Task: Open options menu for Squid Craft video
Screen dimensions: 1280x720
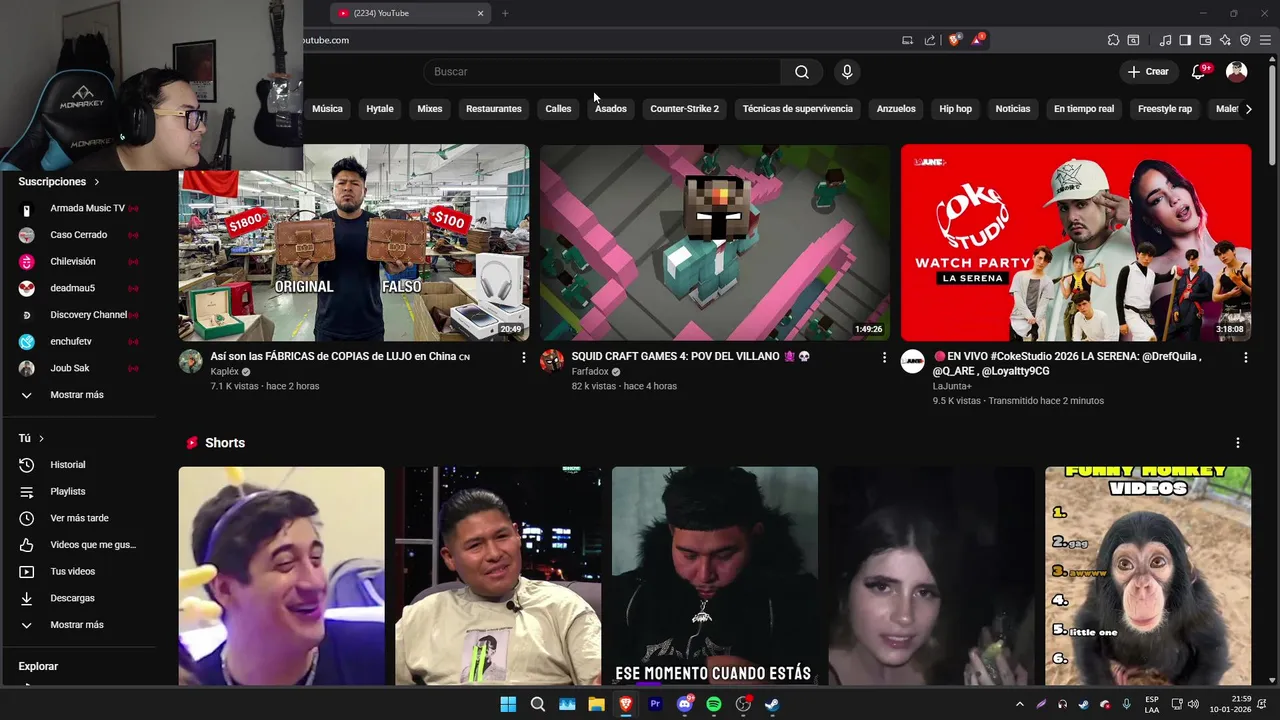Action: (x=884, y=357)
